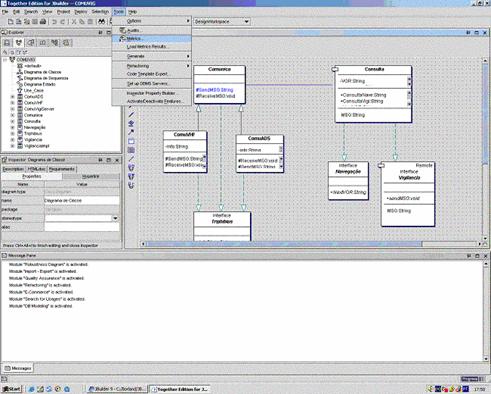Click the cut scissors icon in toolbar

tap(74, 22)
